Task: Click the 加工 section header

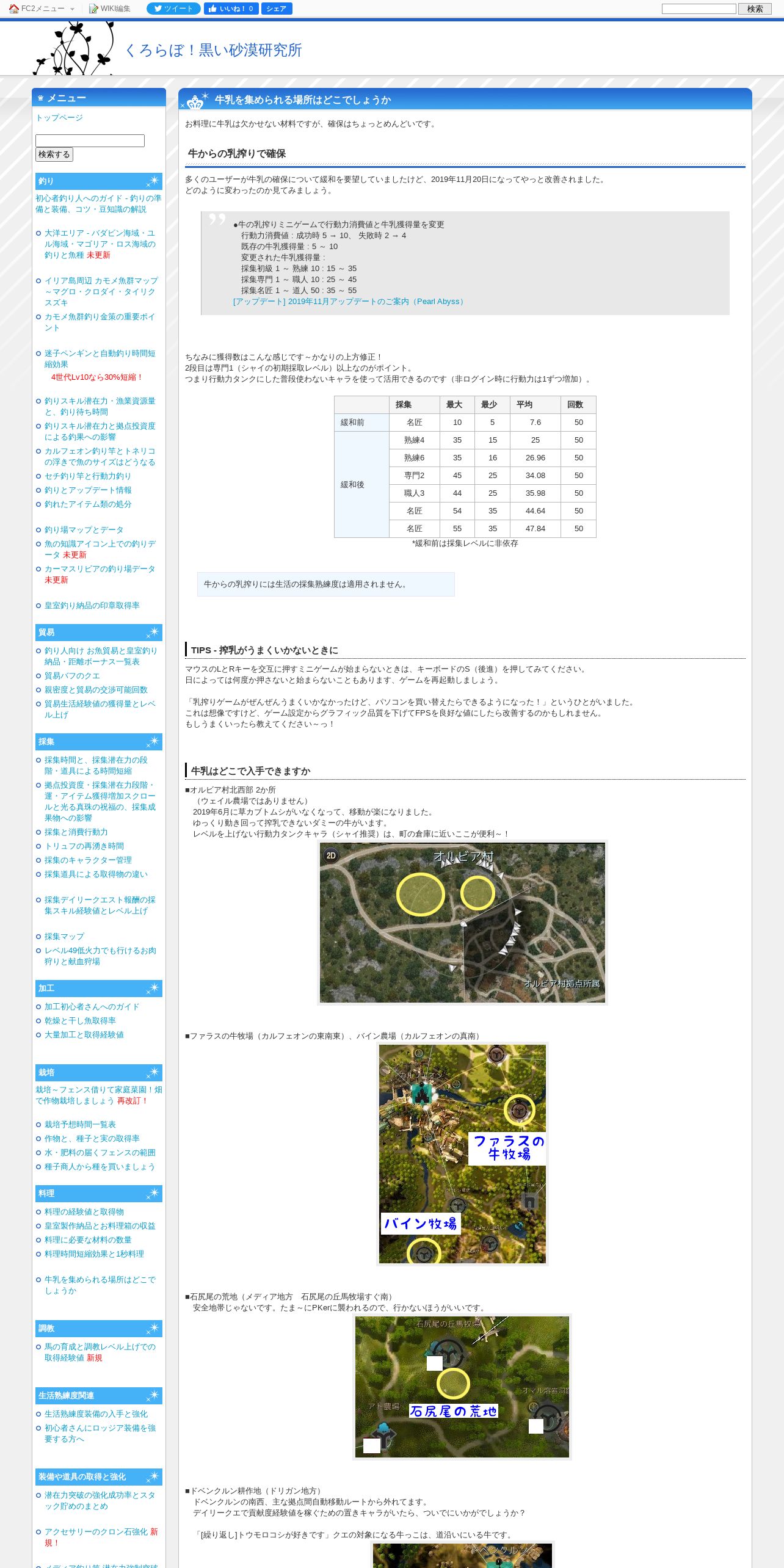Action: click(x=99, y=987)
